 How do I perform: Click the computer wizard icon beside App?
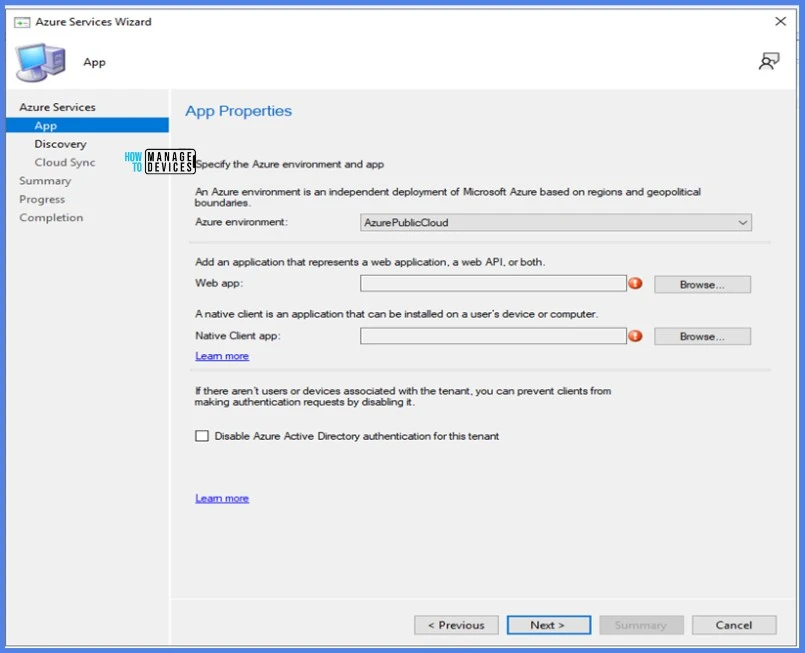point(41,62)
